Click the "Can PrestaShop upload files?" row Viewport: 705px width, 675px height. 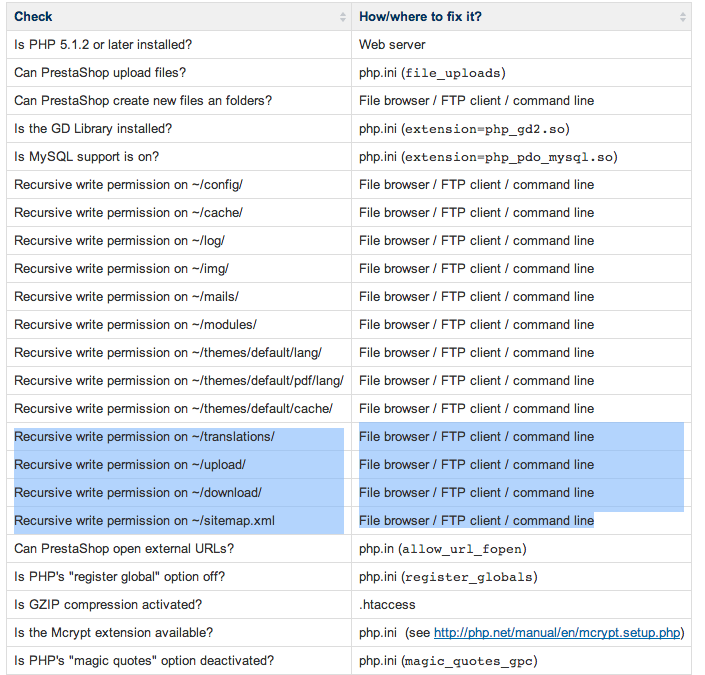100,73
